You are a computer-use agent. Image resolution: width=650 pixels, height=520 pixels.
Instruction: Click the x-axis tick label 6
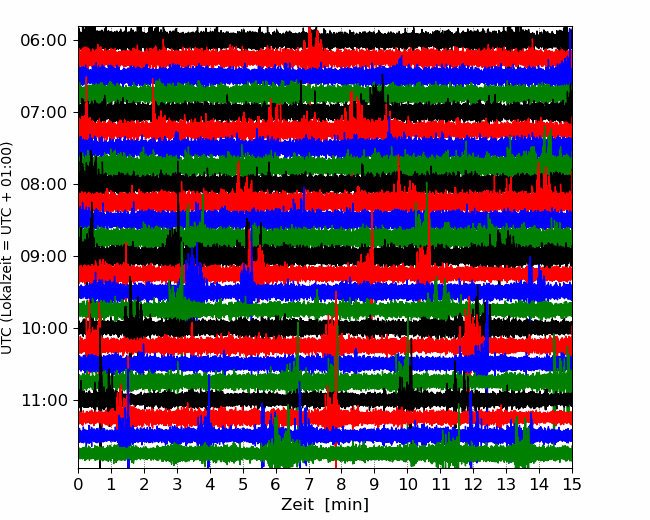pyautogui.click(x=276, y=484)
